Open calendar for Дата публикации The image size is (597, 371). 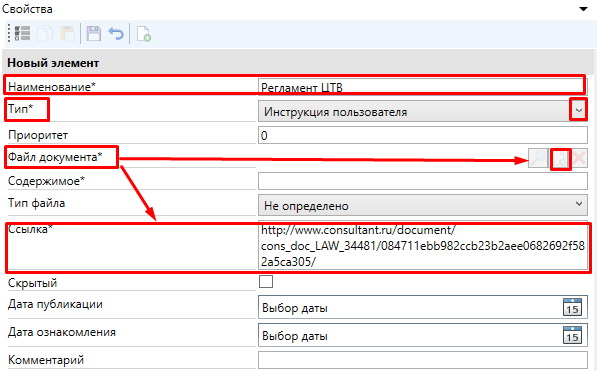tap(572, 307)
